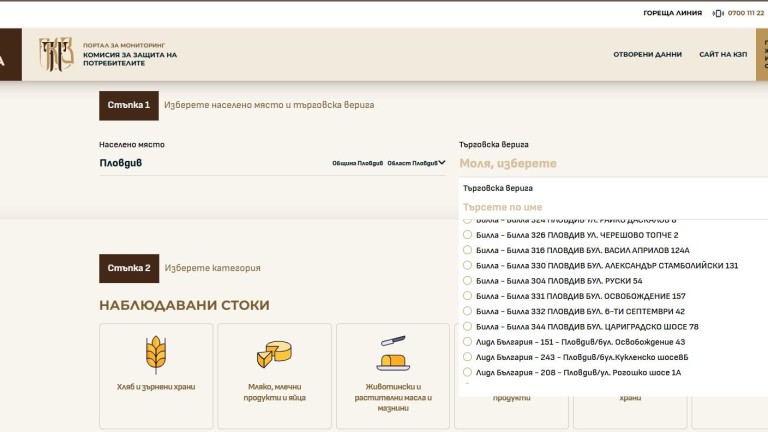This screenshot has height=432, width=768.
Task: Click the wheat bread category icon
Action: (156, 354)
